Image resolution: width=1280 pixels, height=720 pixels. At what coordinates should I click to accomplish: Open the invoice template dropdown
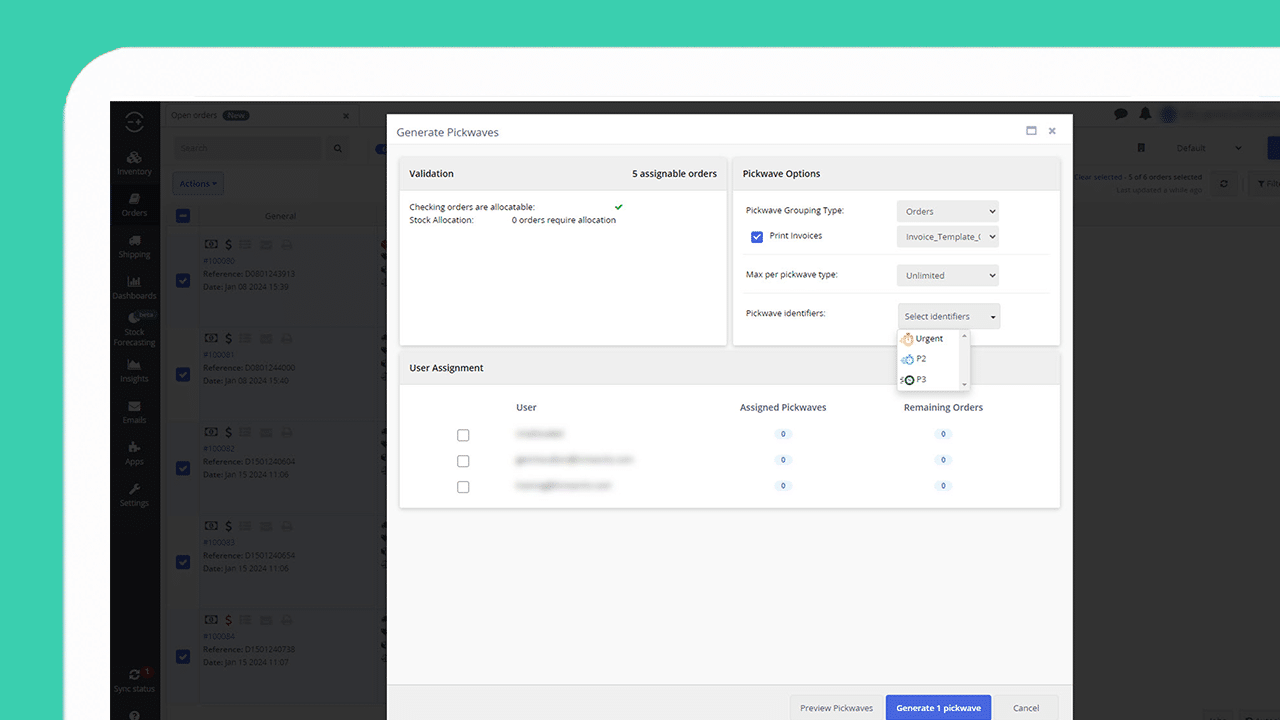tap(947, 237)
